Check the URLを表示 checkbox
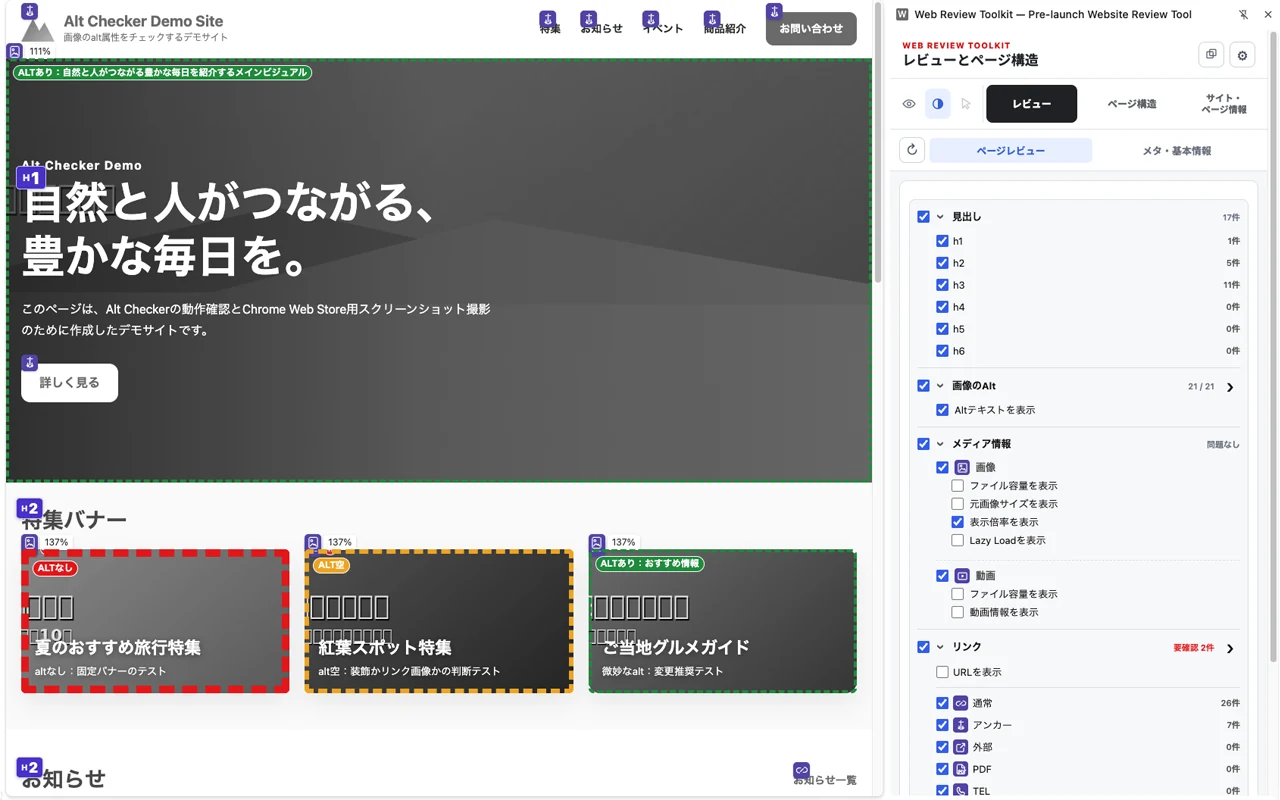 point(942,672)
